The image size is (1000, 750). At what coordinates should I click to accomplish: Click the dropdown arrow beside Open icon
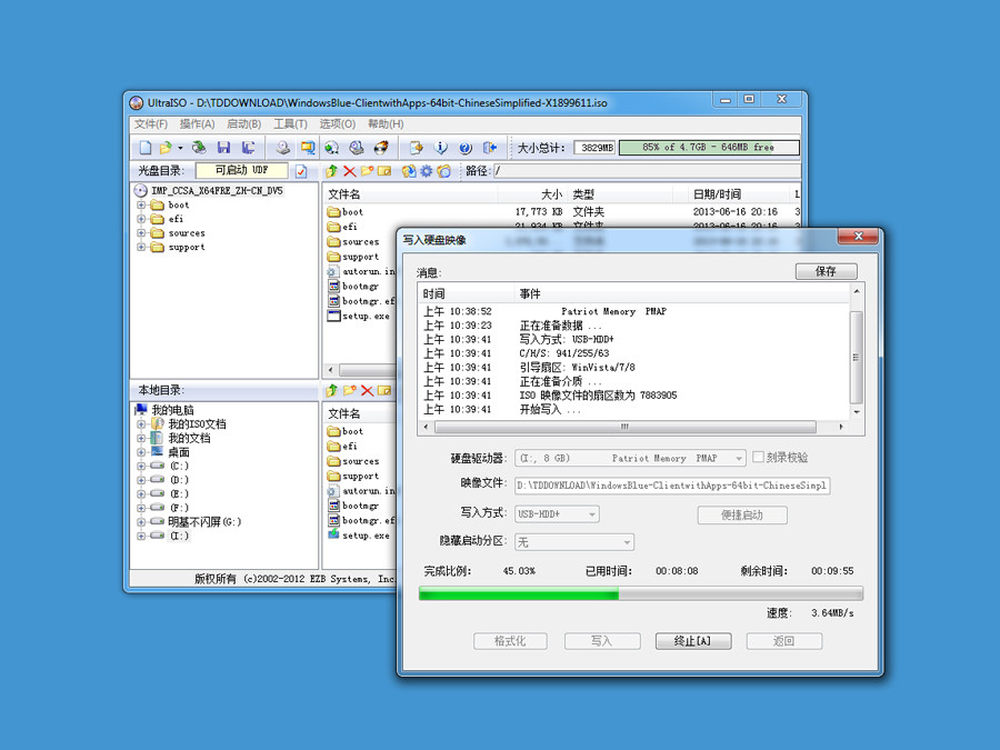click(180, 148)
